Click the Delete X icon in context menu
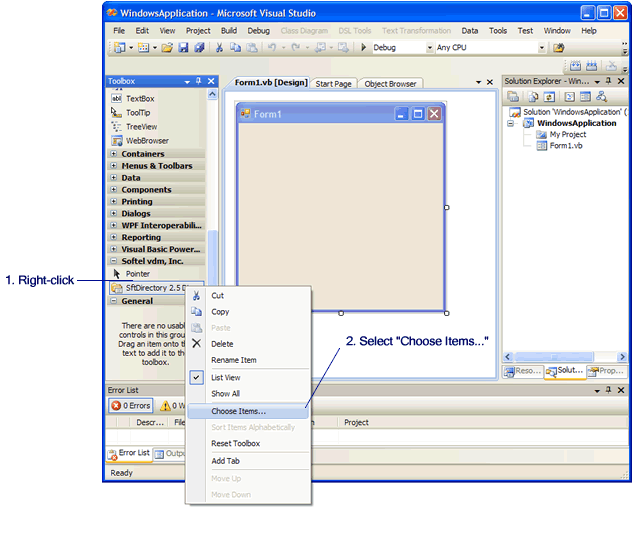The image size is (632, 546). coord(196,344)
